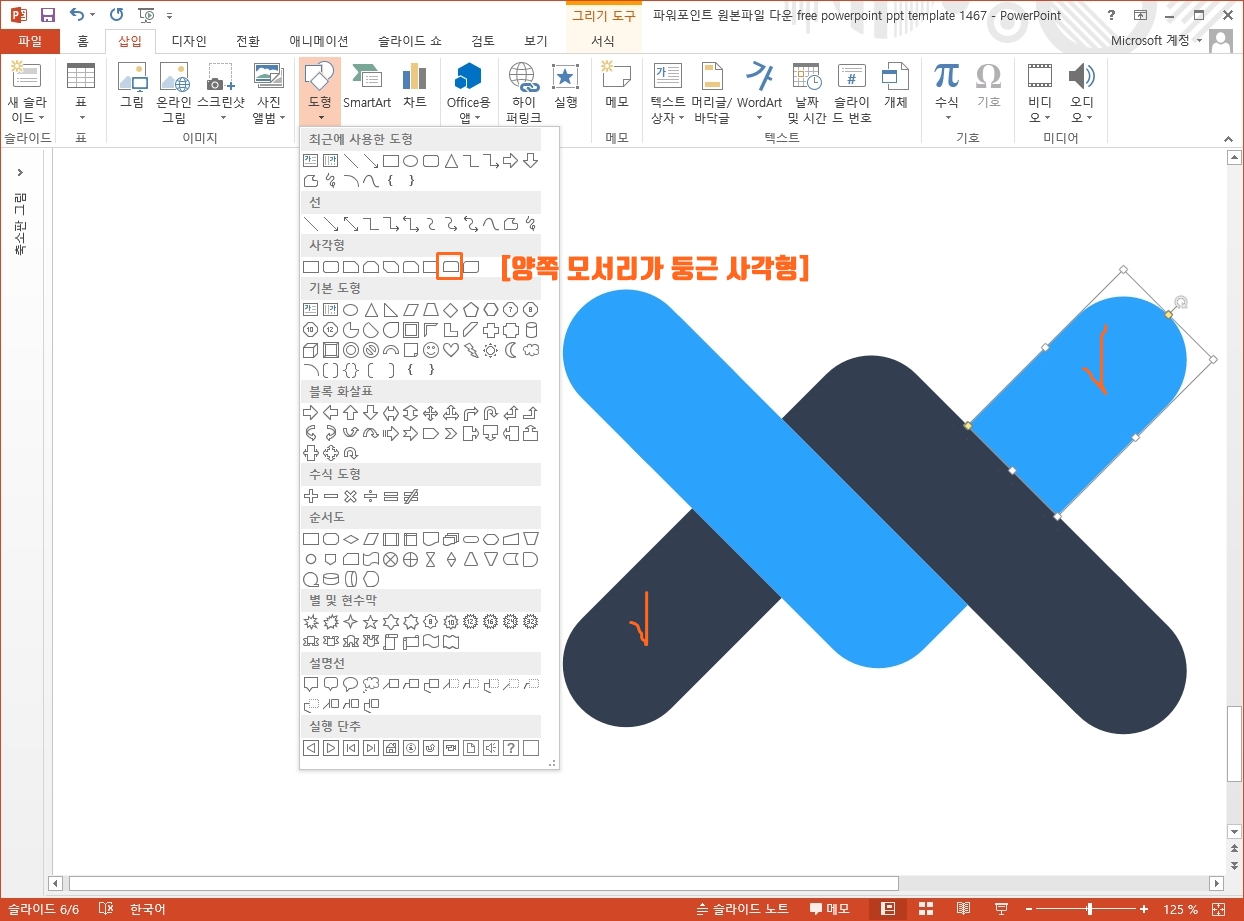Pick the 32-point star shape
Viewport: 1244px width, 921px height.
531,621
